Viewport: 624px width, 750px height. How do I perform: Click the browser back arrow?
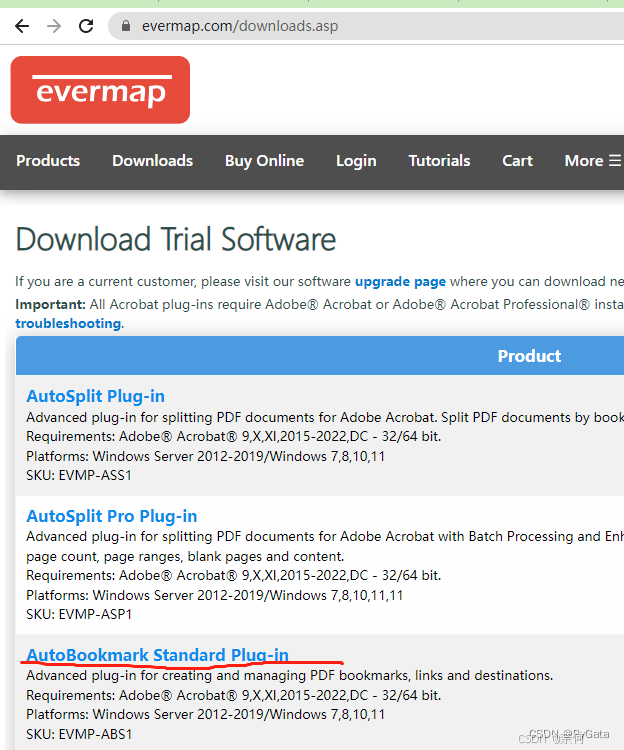click(x=22, y=26)
